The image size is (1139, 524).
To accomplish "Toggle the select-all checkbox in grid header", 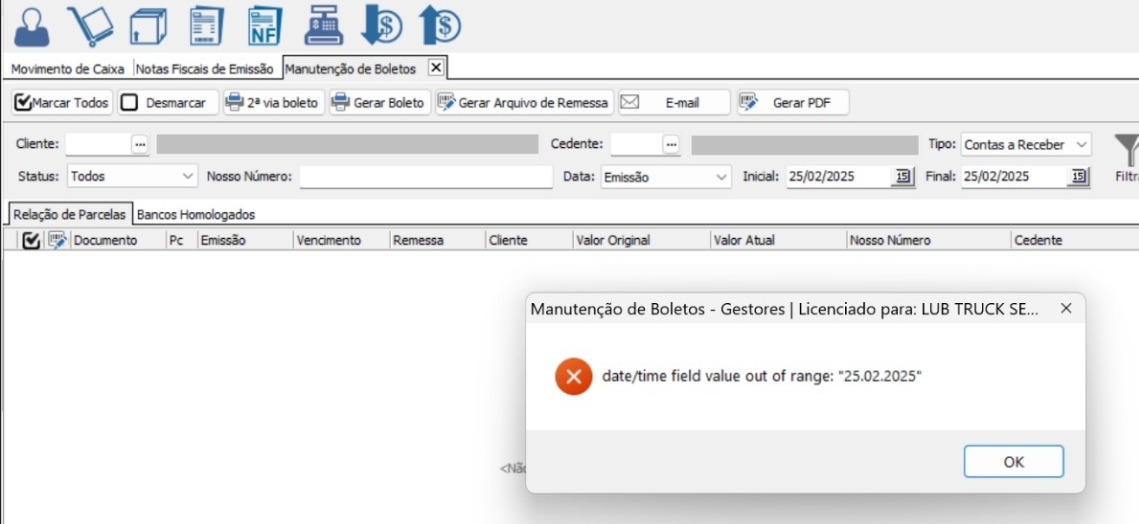I will 31,240.
